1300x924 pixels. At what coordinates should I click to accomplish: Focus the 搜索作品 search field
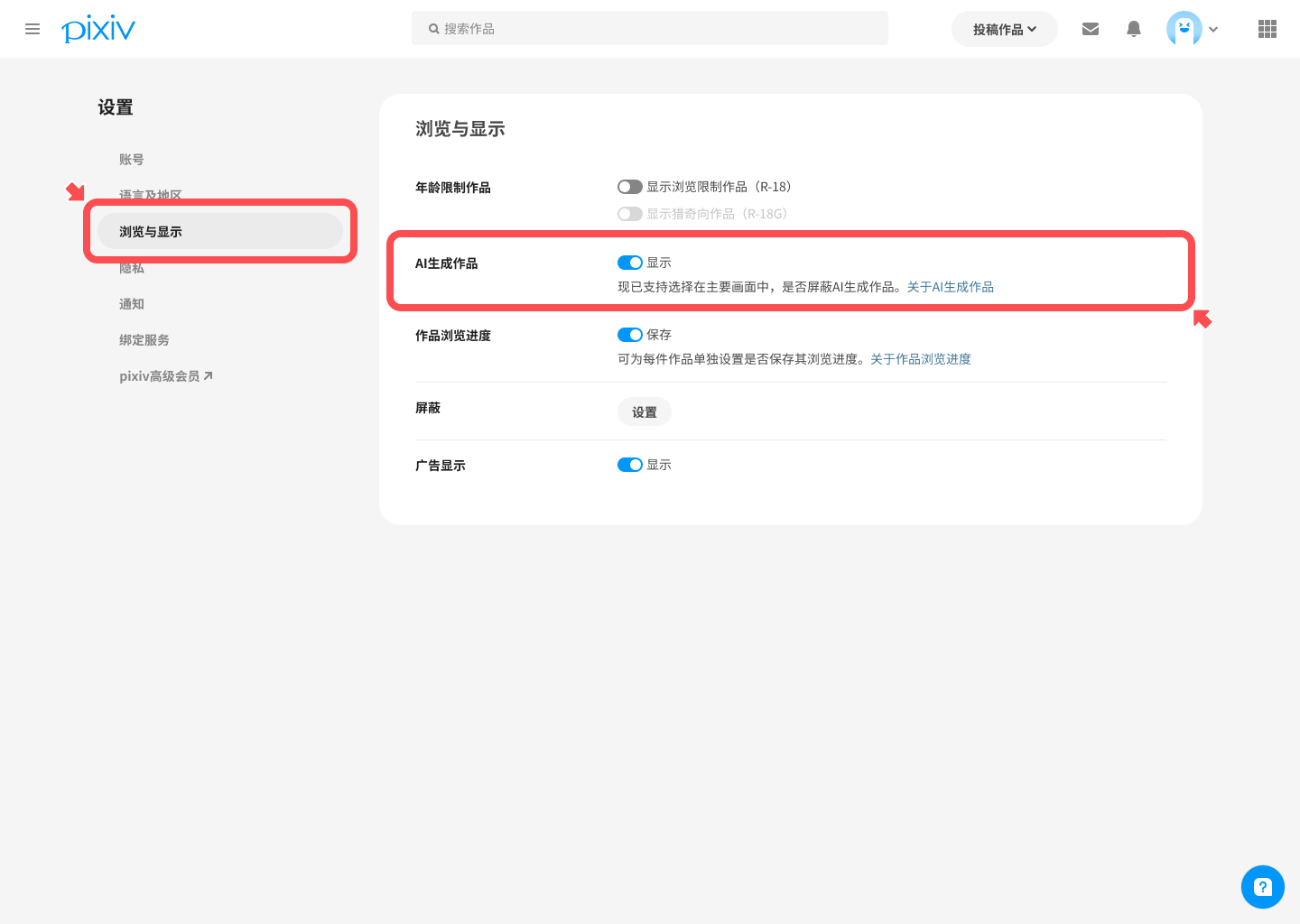[x=650, y=28]
